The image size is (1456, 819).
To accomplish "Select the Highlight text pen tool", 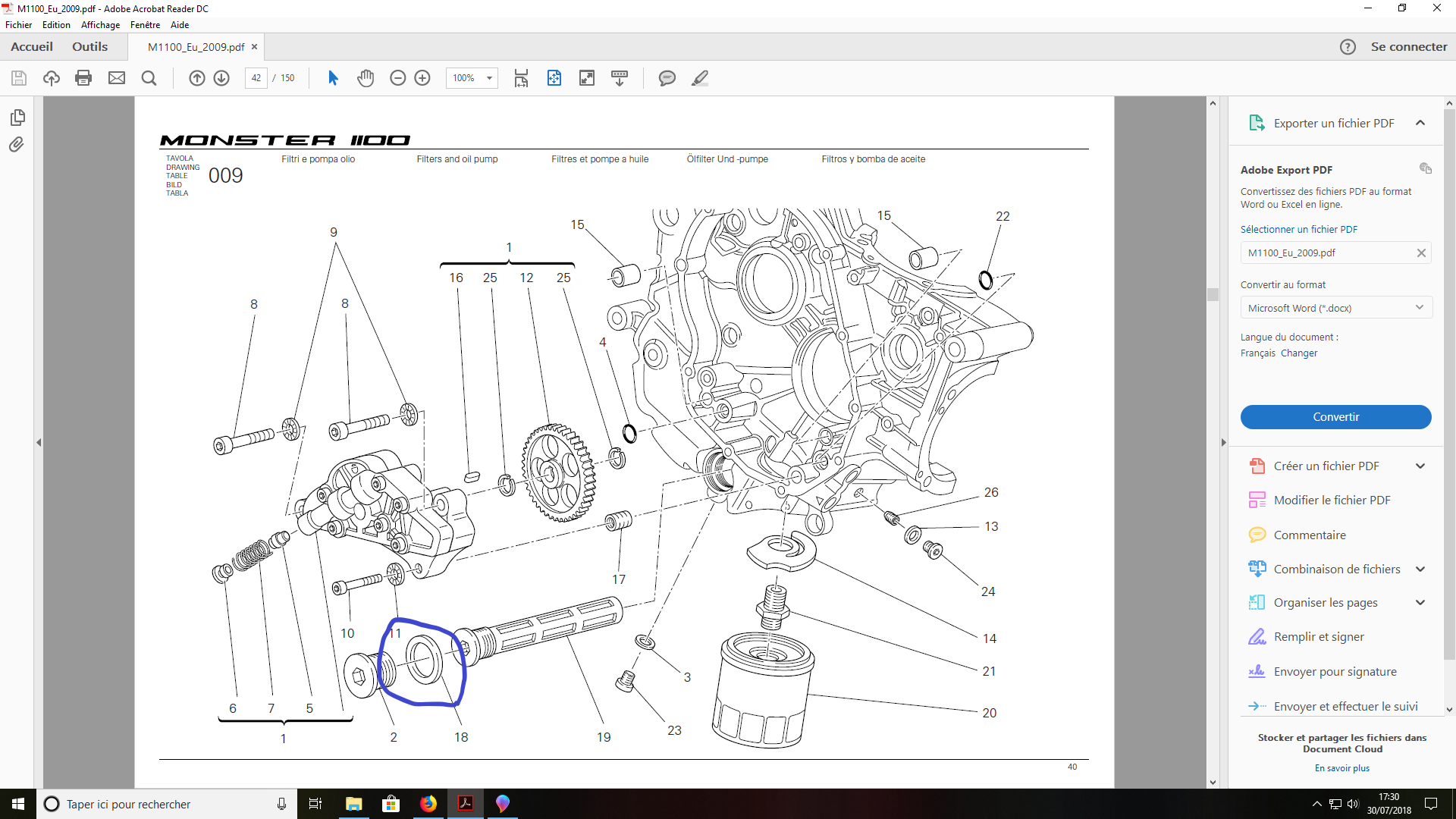I will pos(699,78).
